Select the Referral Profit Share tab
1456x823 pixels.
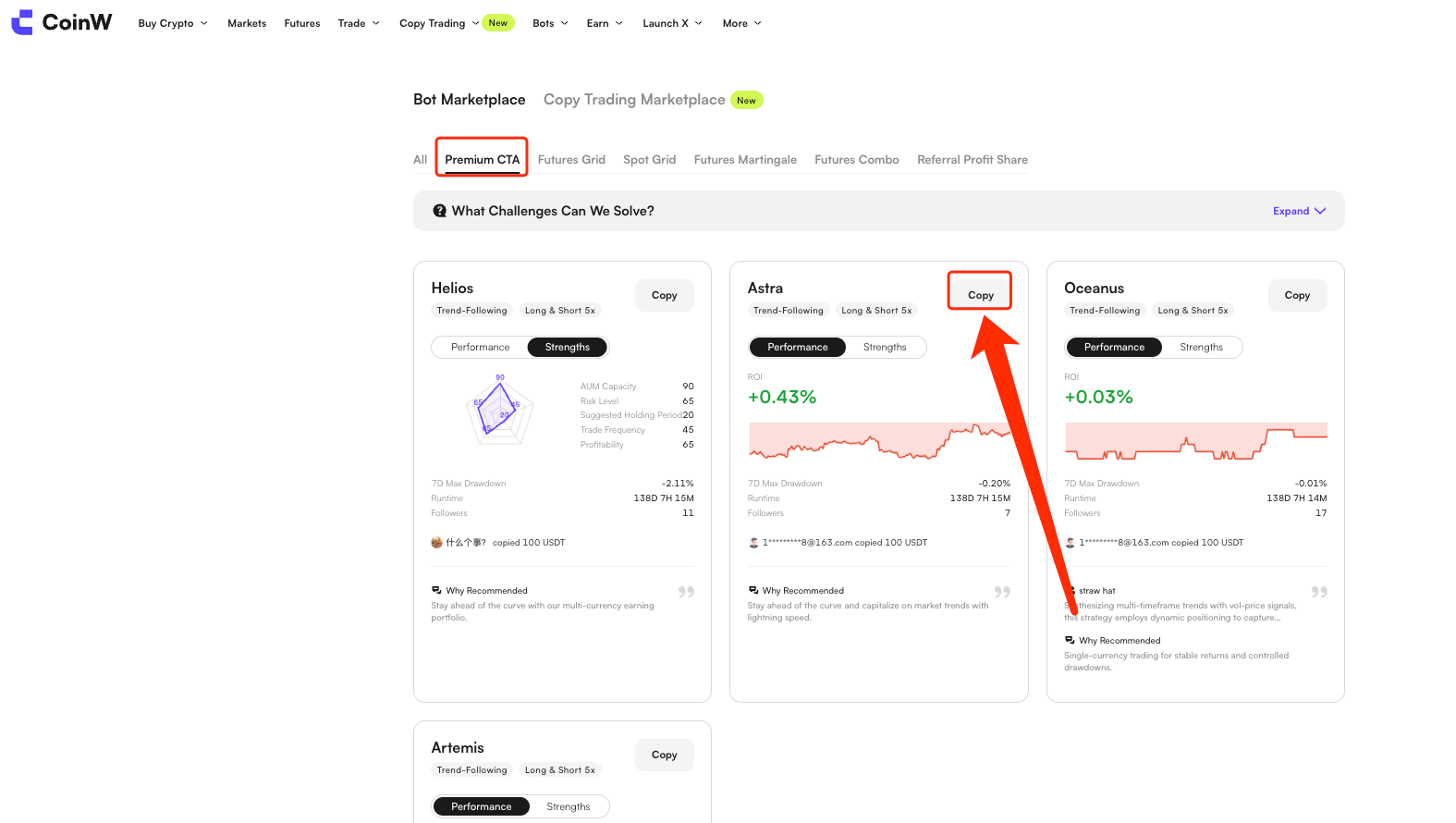pos(973,159)
